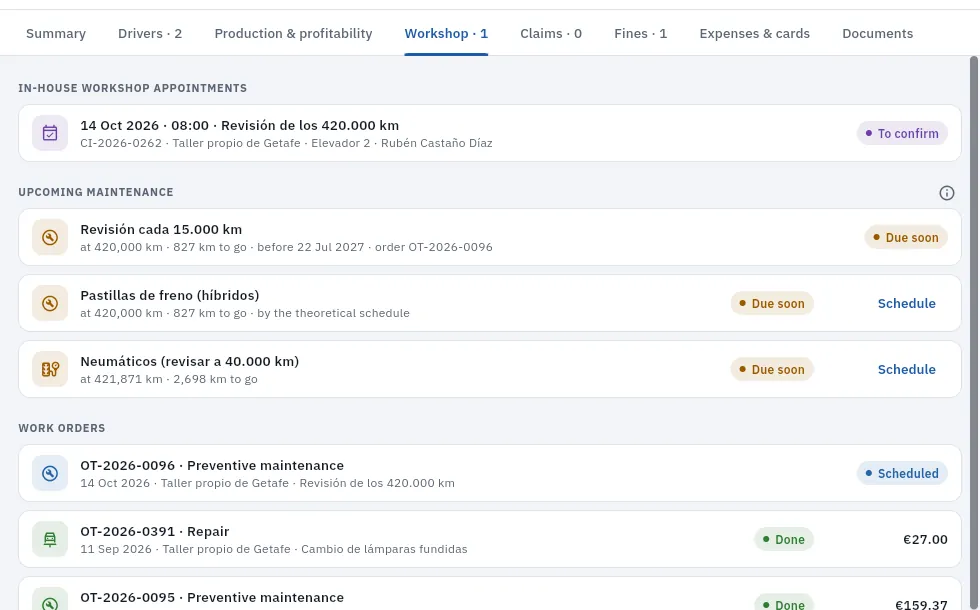980x610 pixels.
Task: Click the Done badge on OT-2026-0391
Action: point(784,539)
